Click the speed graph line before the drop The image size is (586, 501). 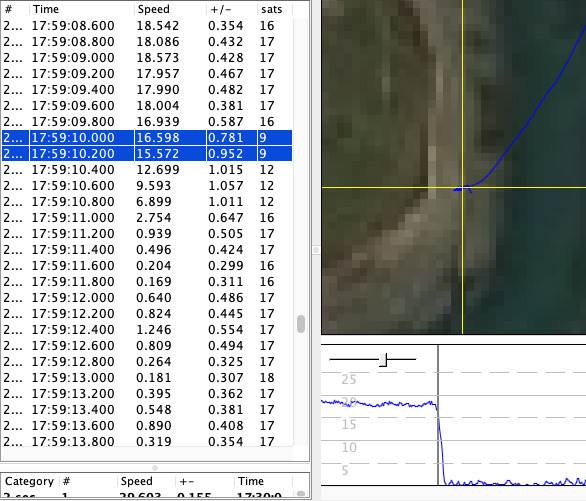[378, 403]
